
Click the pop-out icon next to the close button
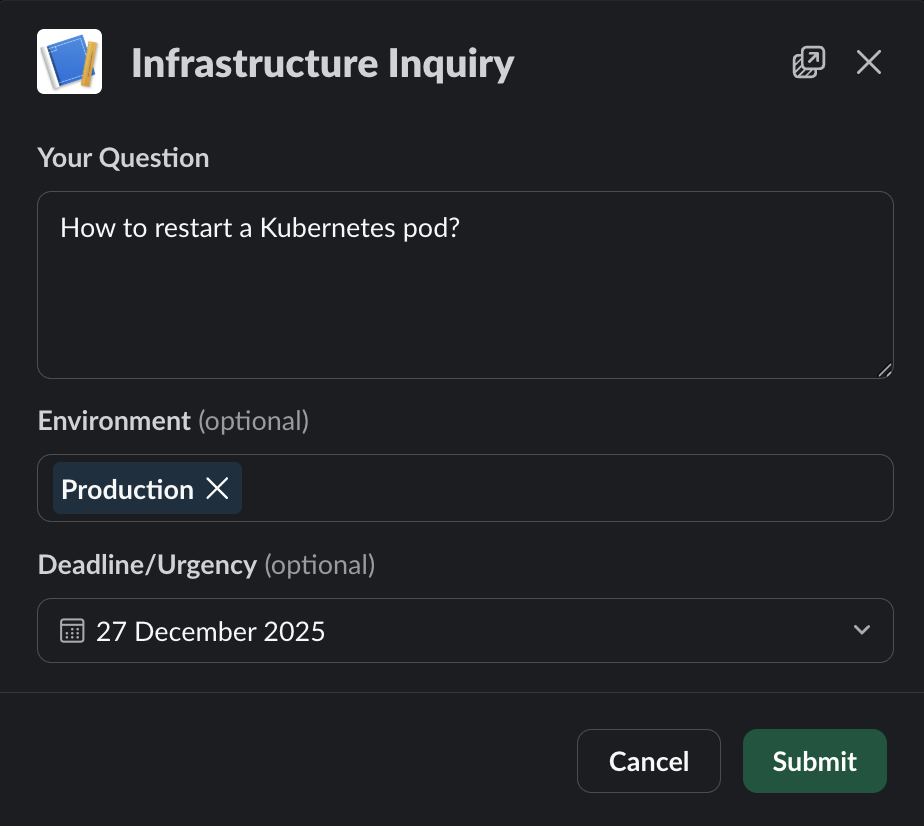point(808,61)
